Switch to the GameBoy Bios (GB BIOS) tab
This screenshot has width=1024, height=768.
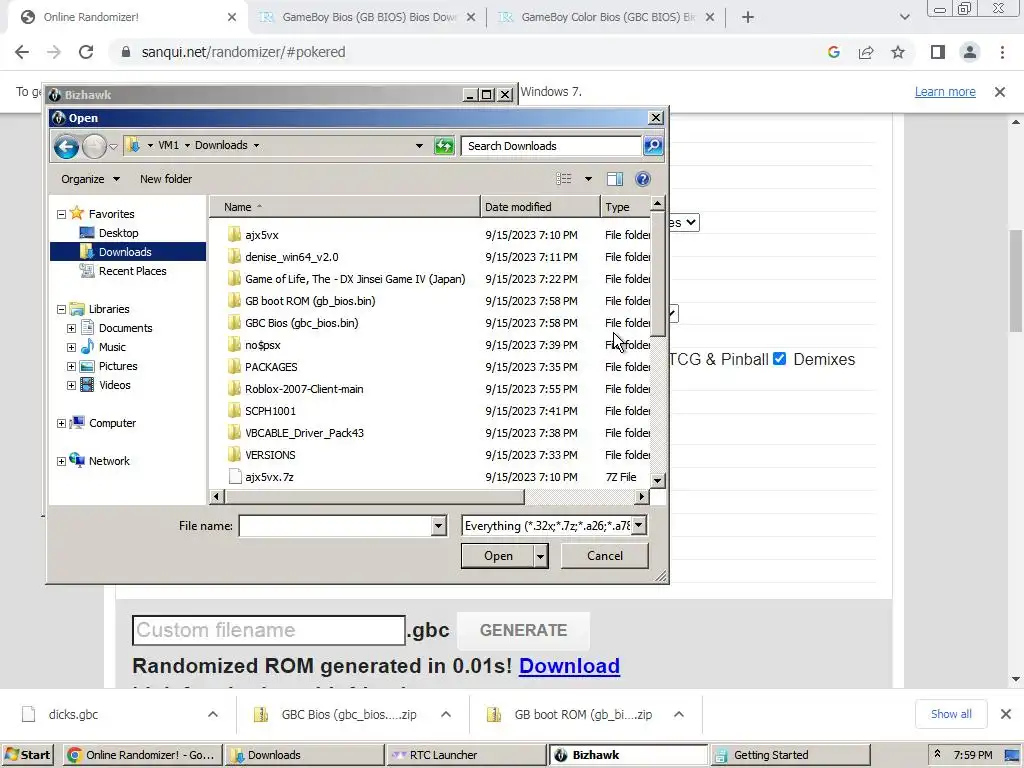369,17
